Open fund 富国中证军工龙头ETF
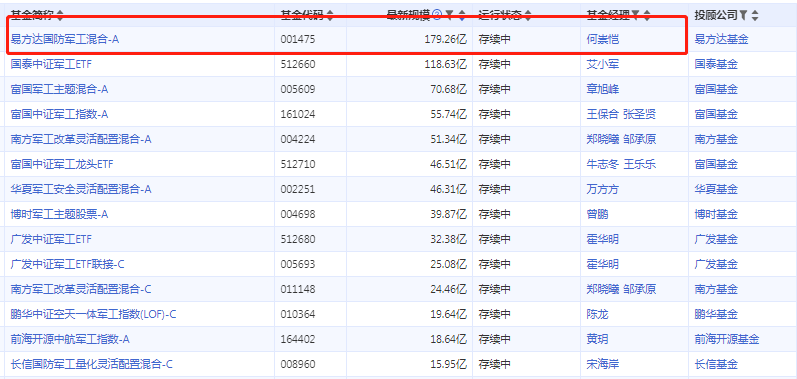 pos(62,164)
